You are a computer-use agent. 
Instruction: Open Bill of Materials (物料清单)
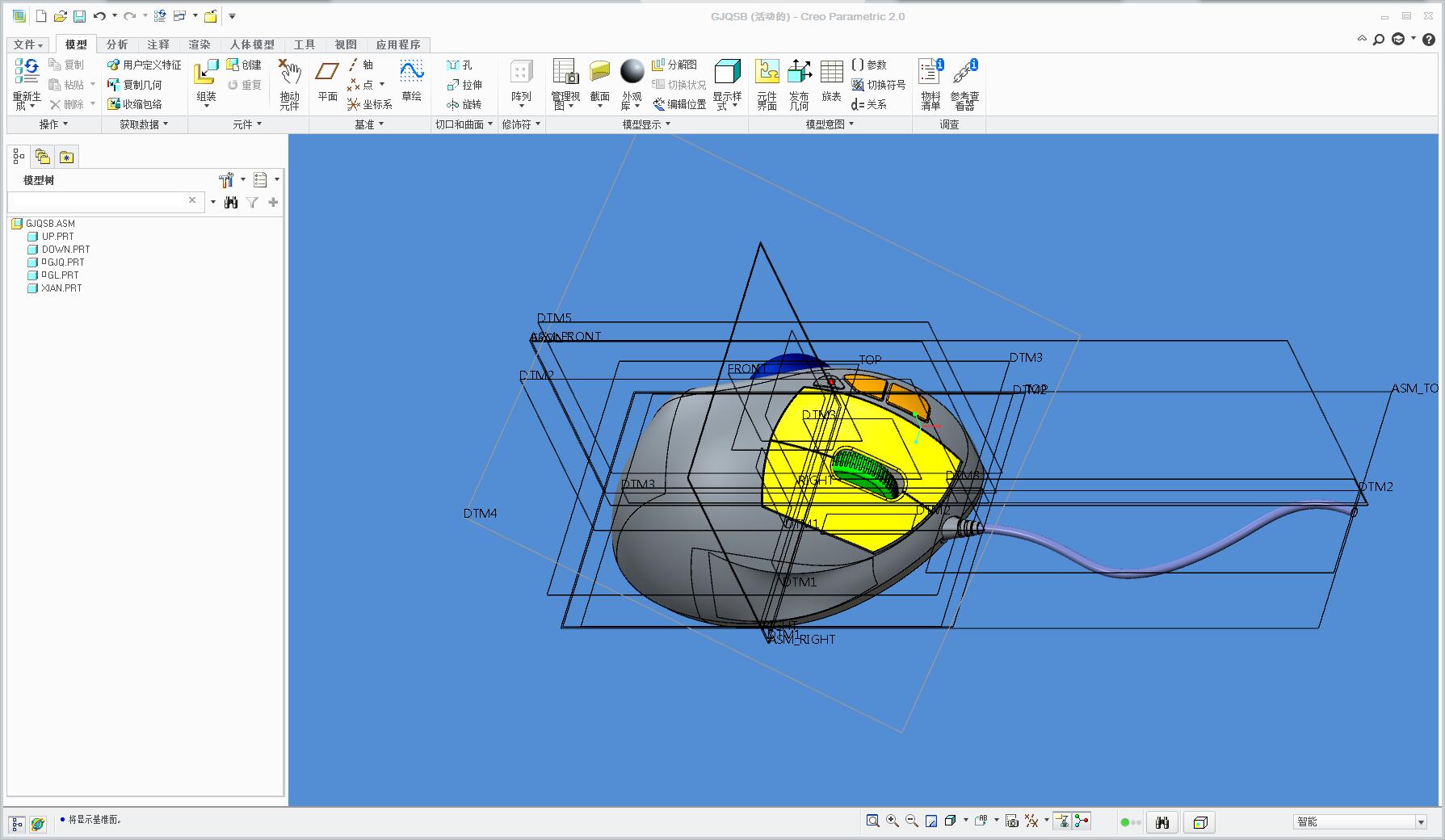coord(930,84)
